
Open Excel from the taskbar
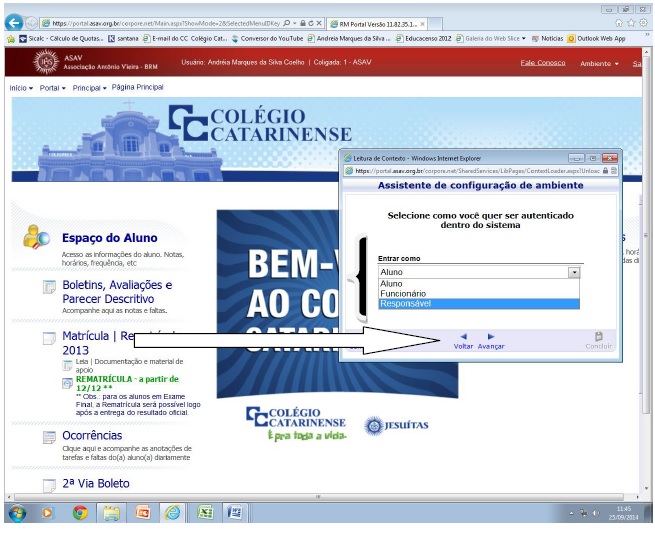205,513
